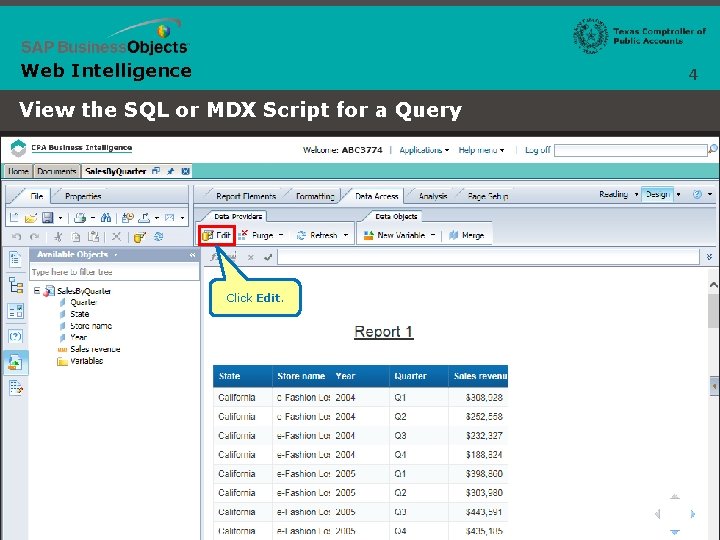Close the SalesByQuarter document tab

(186, 171)
